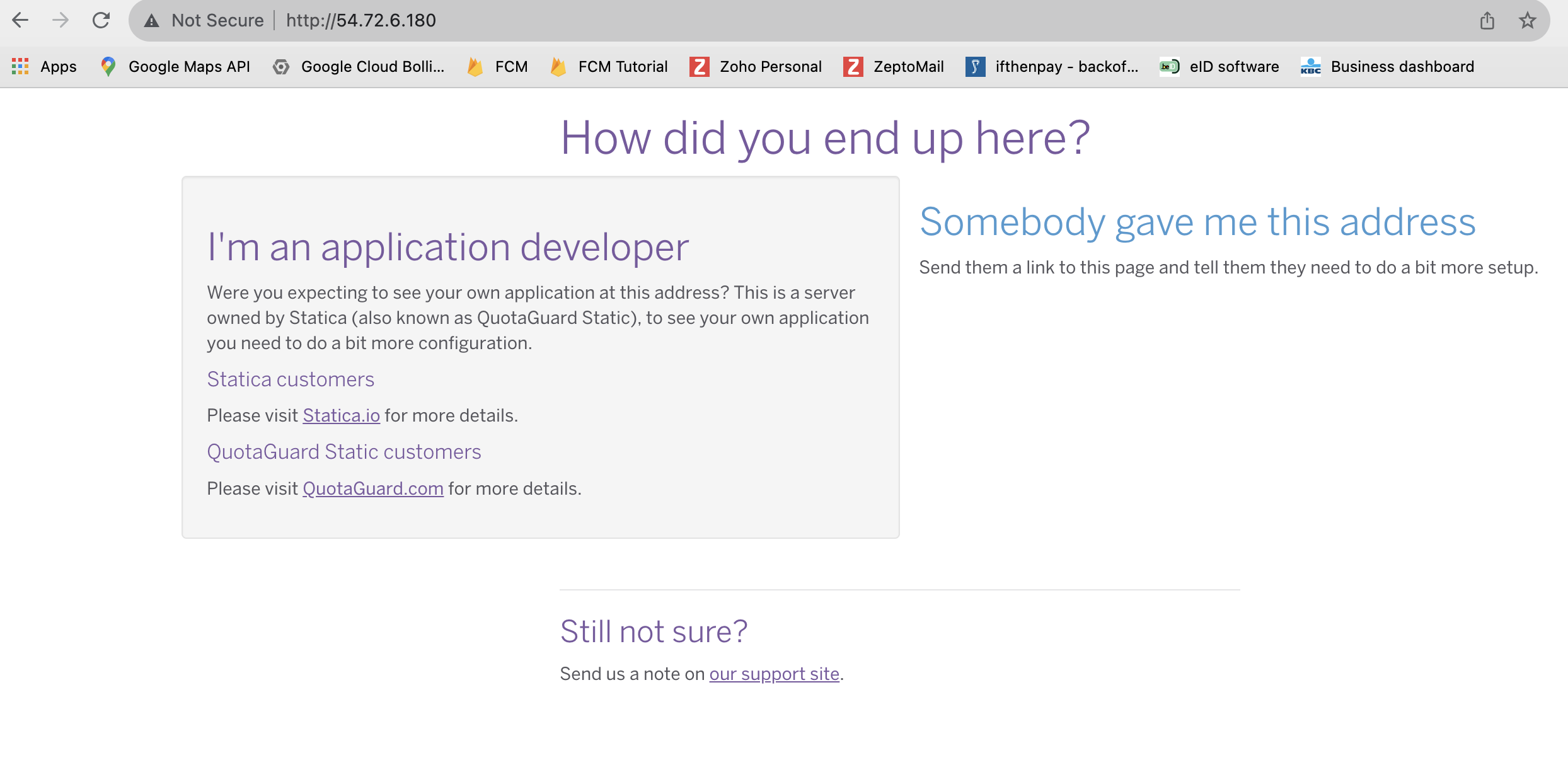Open the FCM Tutorial bookmark
The width and height of the screenshot is (1568, 760).
[x=609, y=66]
